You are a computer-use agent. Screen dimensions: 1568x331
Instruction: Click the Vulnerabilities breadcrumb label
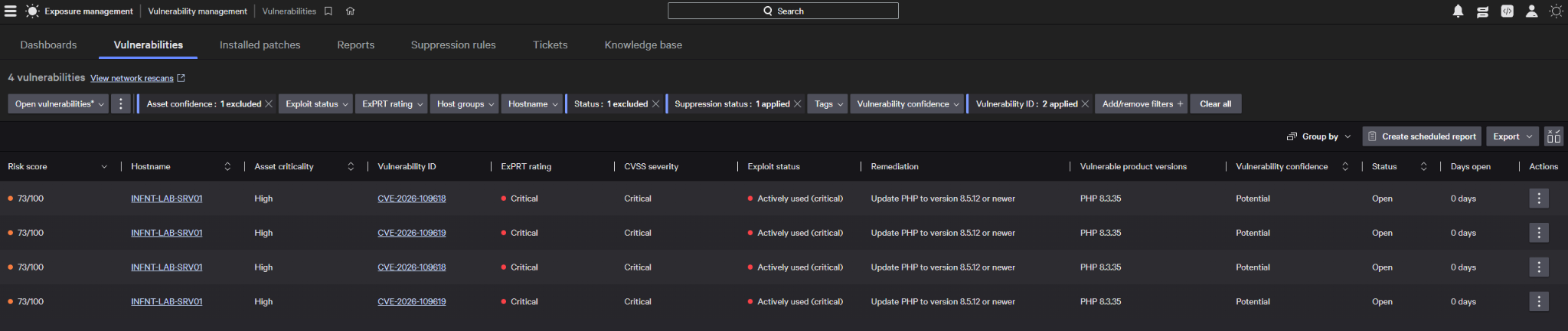click(289, 11)
